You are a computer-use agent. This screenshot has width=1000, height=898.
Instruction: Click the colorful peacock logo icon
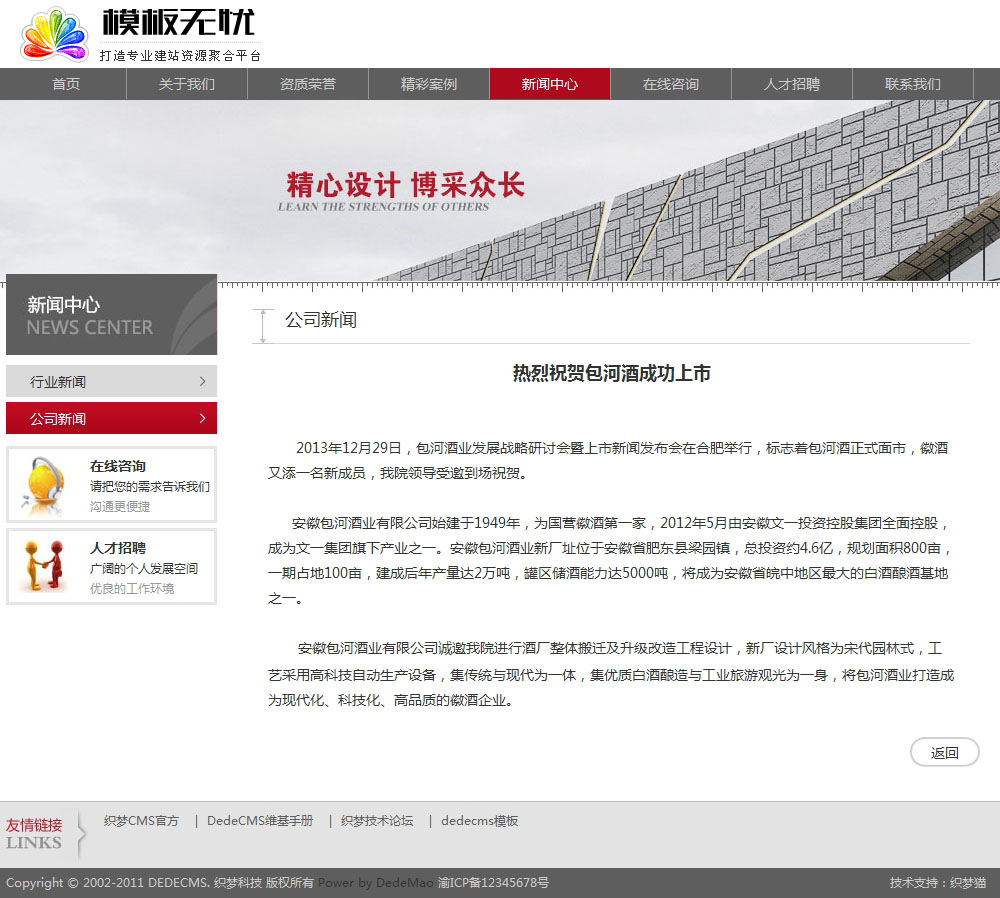(x=54, y=36)
